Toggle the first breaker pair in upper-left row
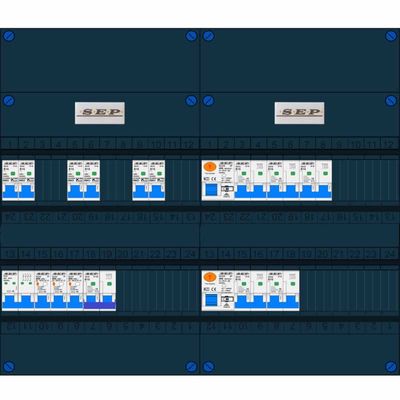400x400 pixels. (18, 192)
